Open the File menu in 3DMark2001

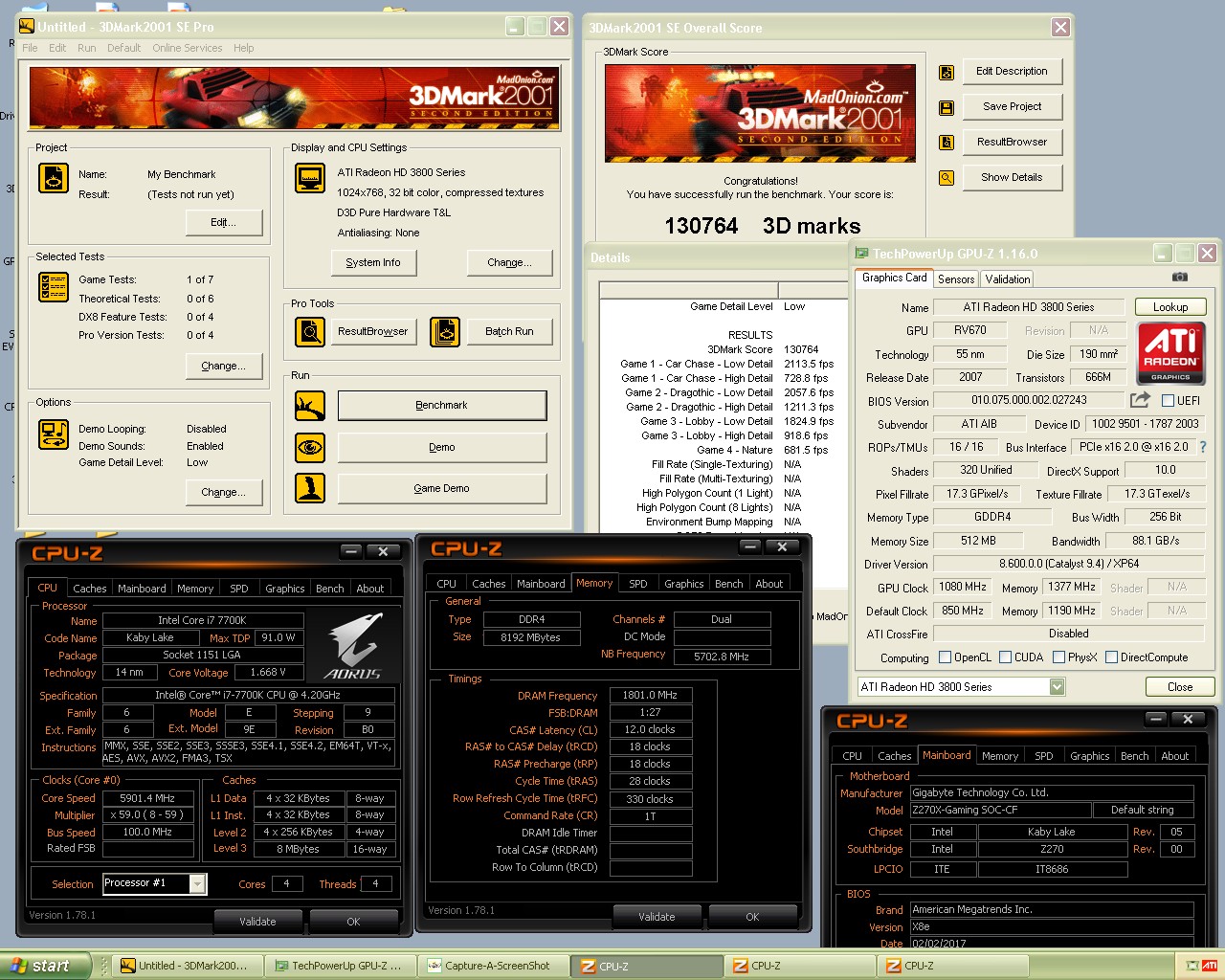pos(31,48)
